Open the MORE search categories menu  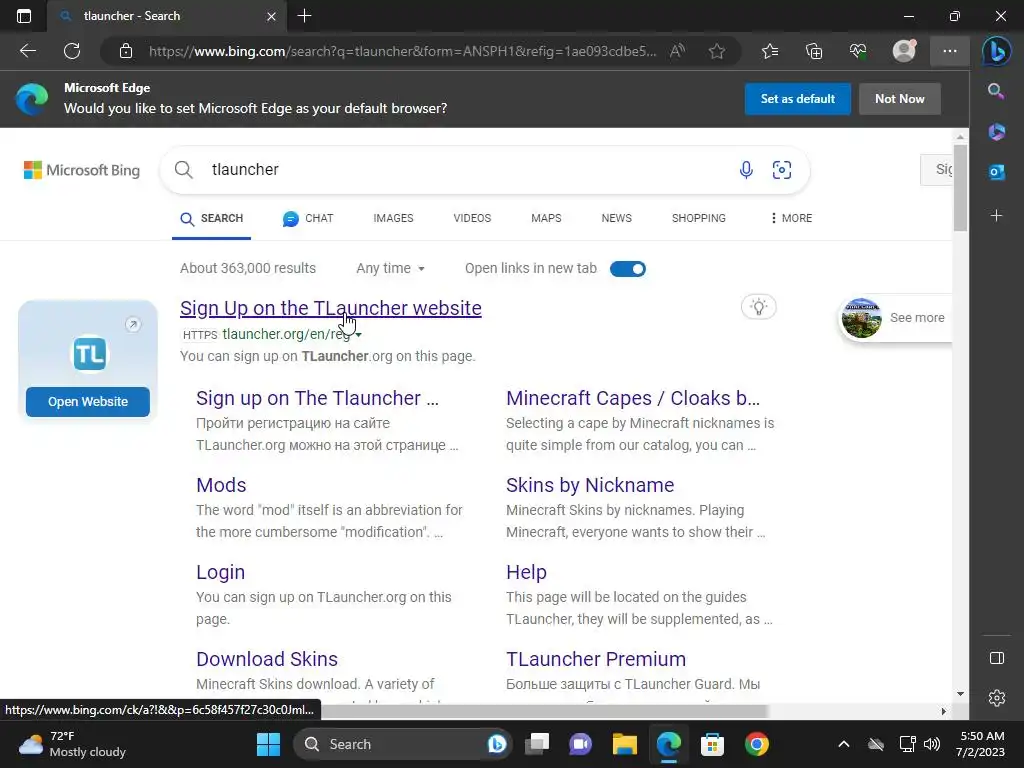click(x=791, y=218)
